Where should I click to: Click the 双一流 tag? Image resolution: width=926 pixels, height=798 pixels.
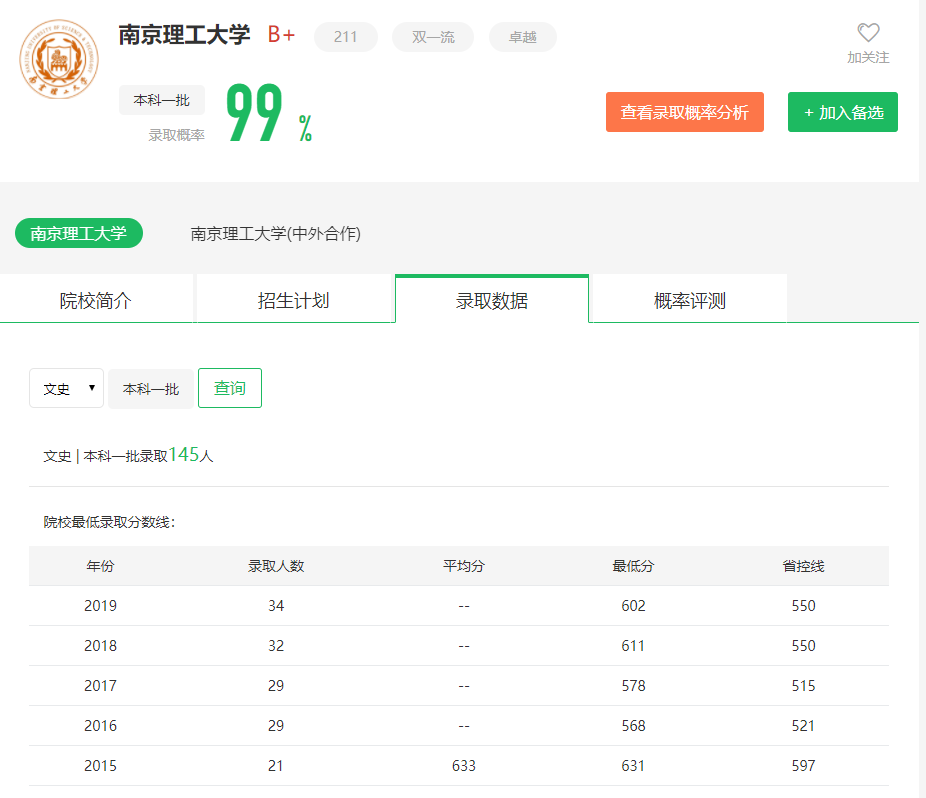point(433,37)
